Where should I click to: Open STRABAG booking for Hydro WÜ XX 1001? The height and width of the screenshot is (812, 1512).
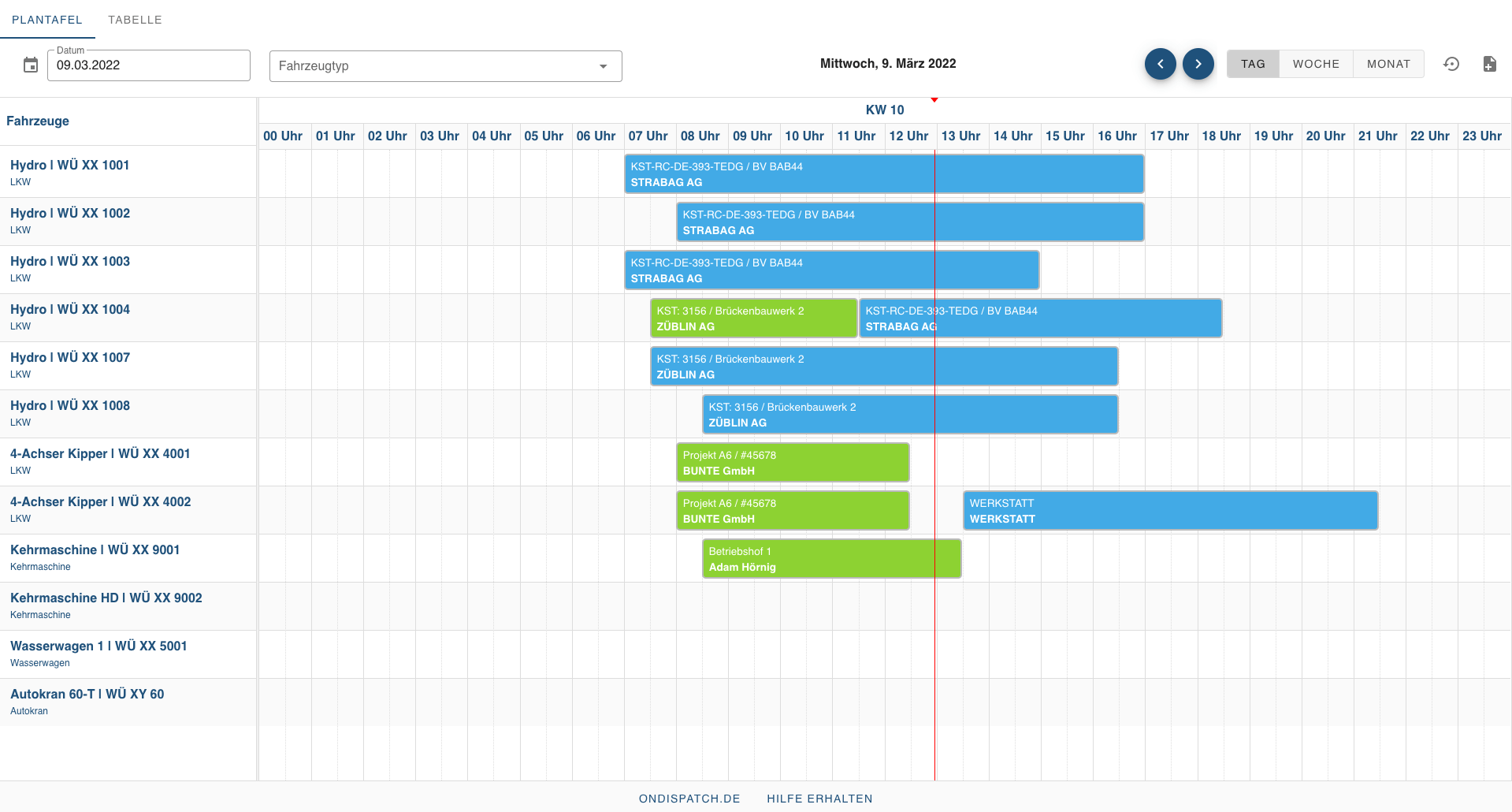click(x=883, y=174)
